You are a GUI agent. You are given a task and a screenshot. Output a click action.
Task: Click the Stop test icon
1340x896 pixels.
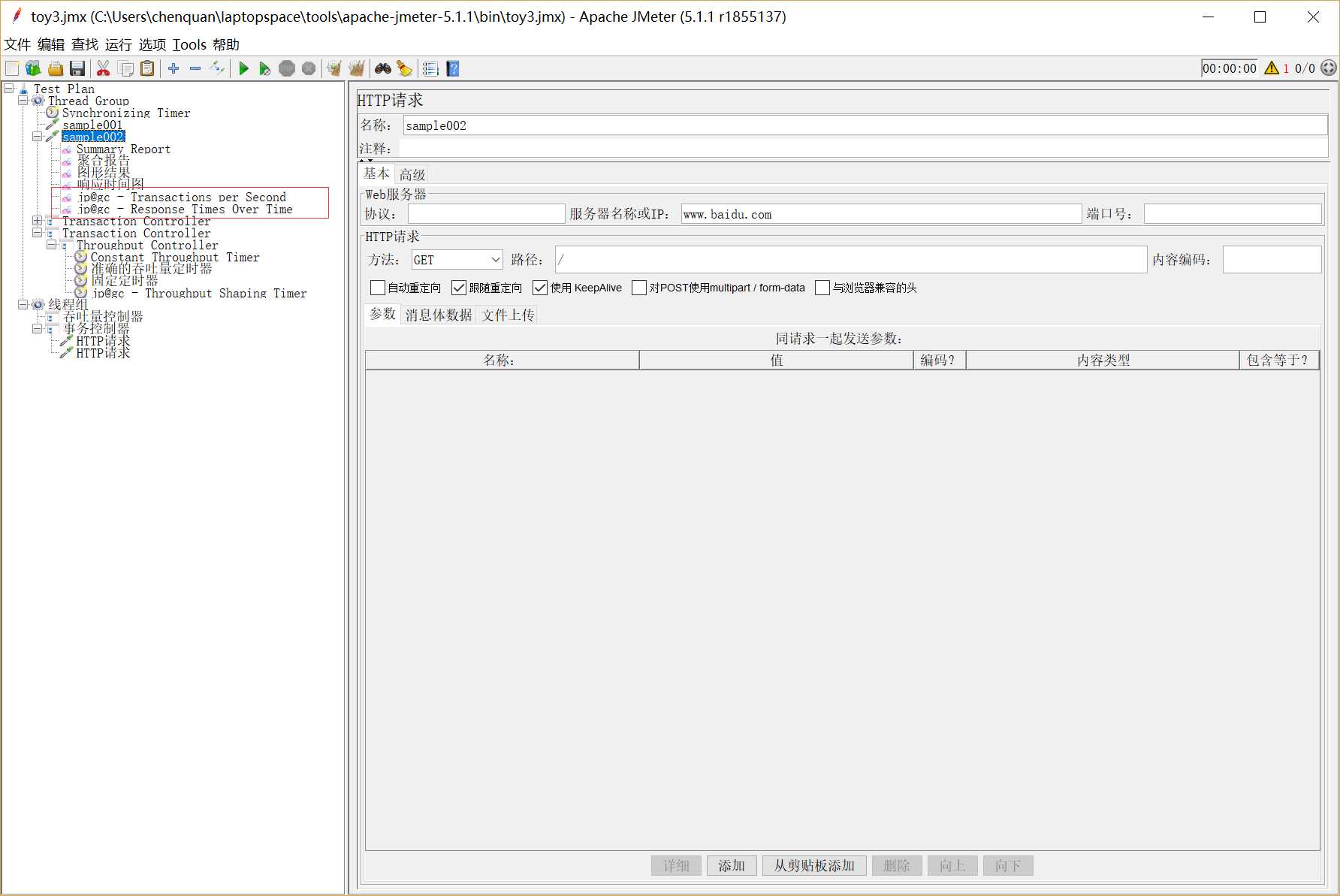(x=287, y=68)
